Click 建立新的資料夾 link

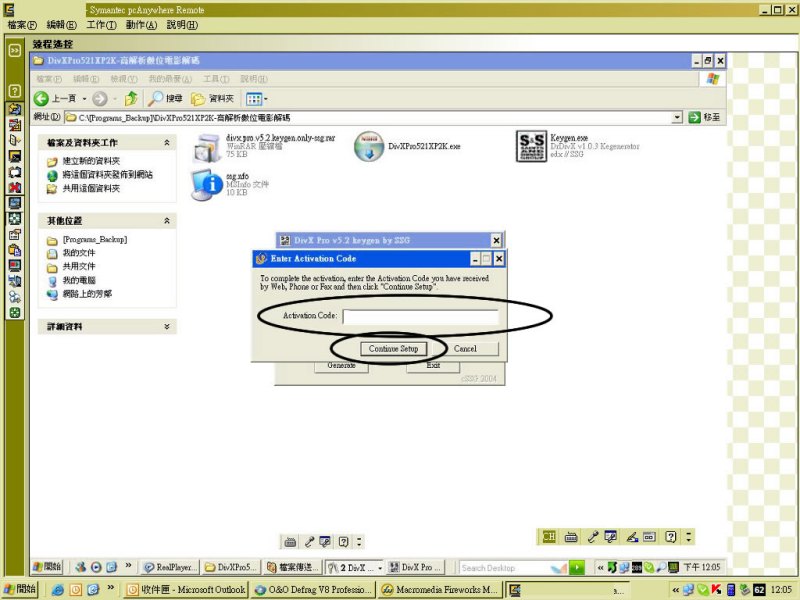coord(91,161)
